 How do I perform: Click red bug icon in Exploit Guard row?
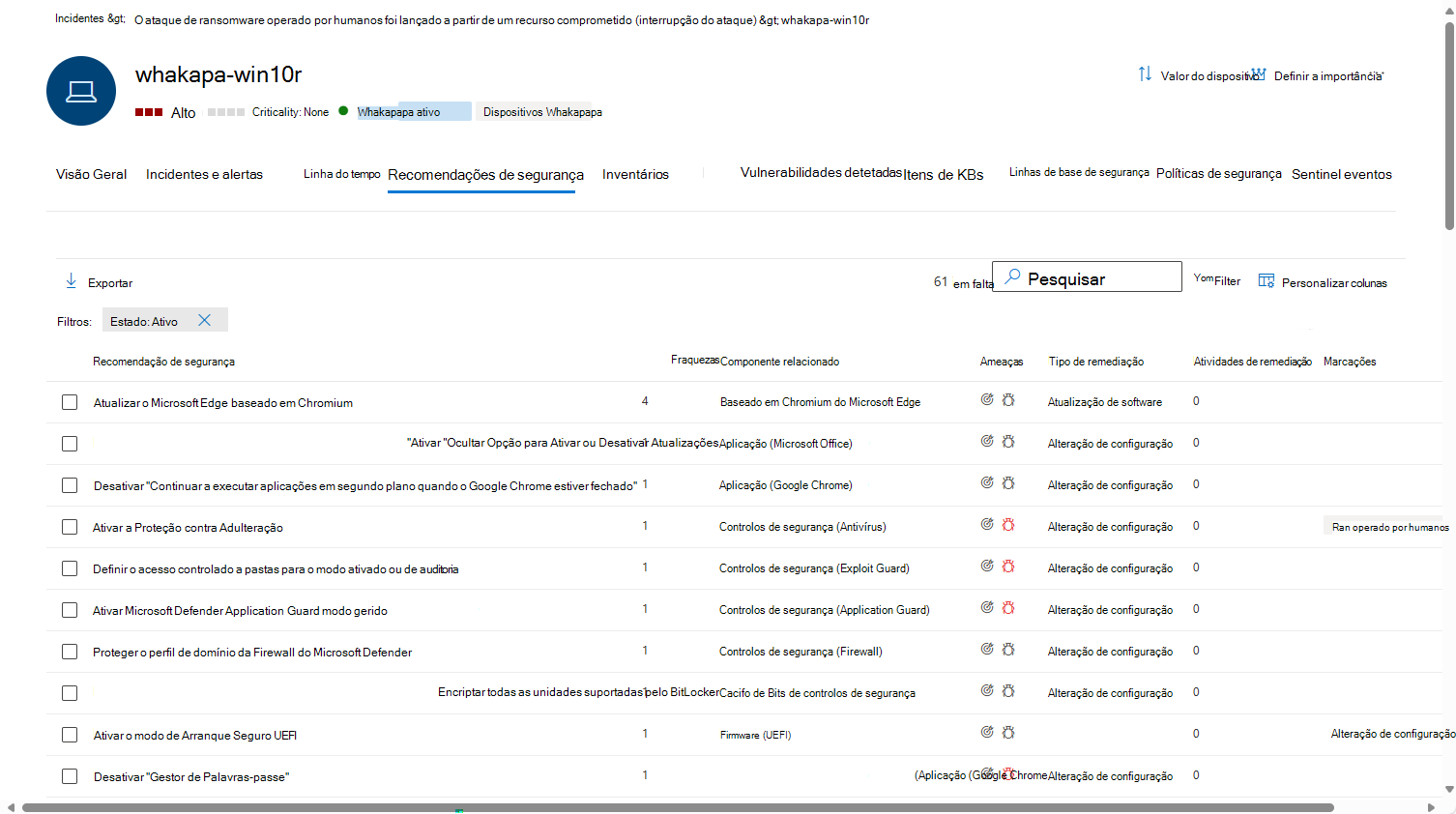tap(1008, 566)
